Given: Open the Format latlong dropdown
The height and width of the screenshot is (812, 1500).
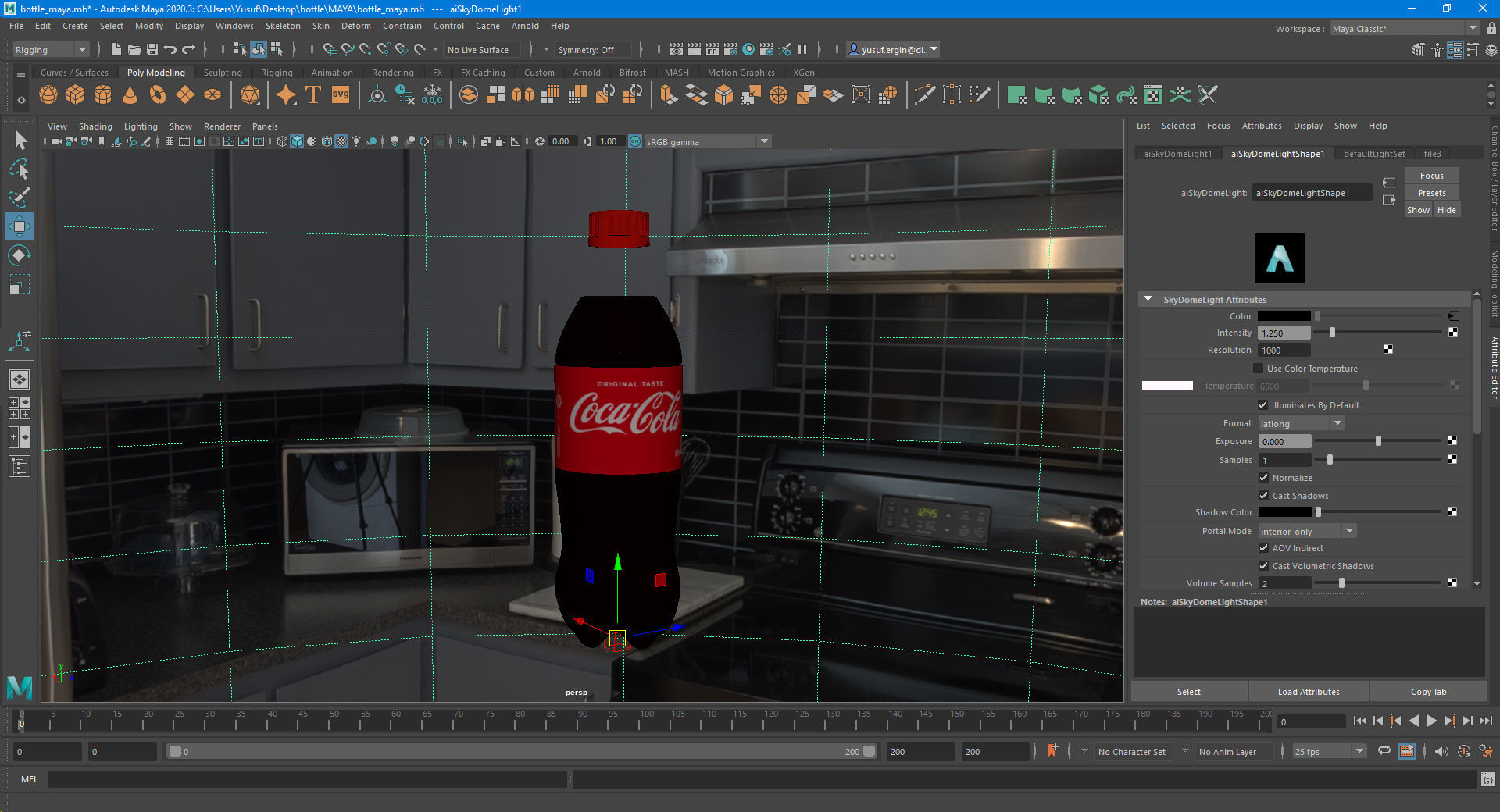Looking at the screenshot, I should [x=1302, y=423].
